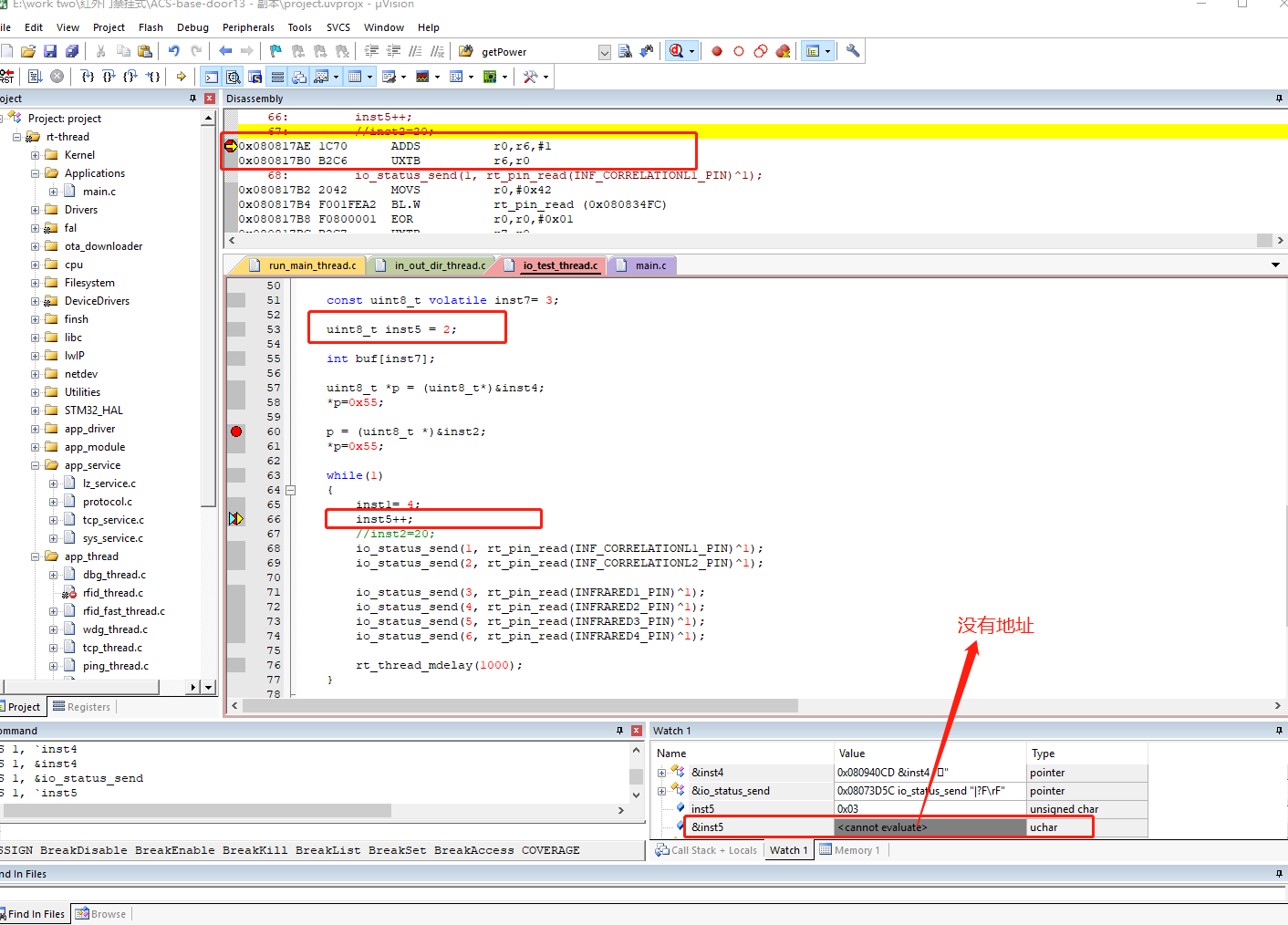This screenshot has width=1288, height=925.
Task: Click Navigate Backwards arrow icon
Action: (225, 51)
